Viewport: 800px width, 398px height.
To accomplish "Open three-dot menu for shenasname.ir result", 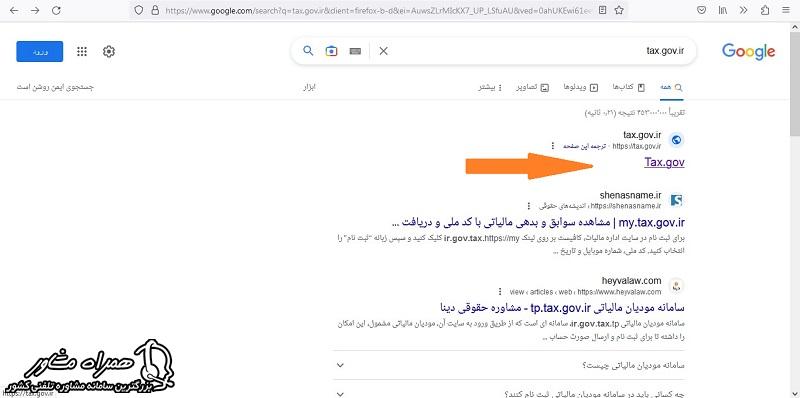I will [x=529, y=206].
